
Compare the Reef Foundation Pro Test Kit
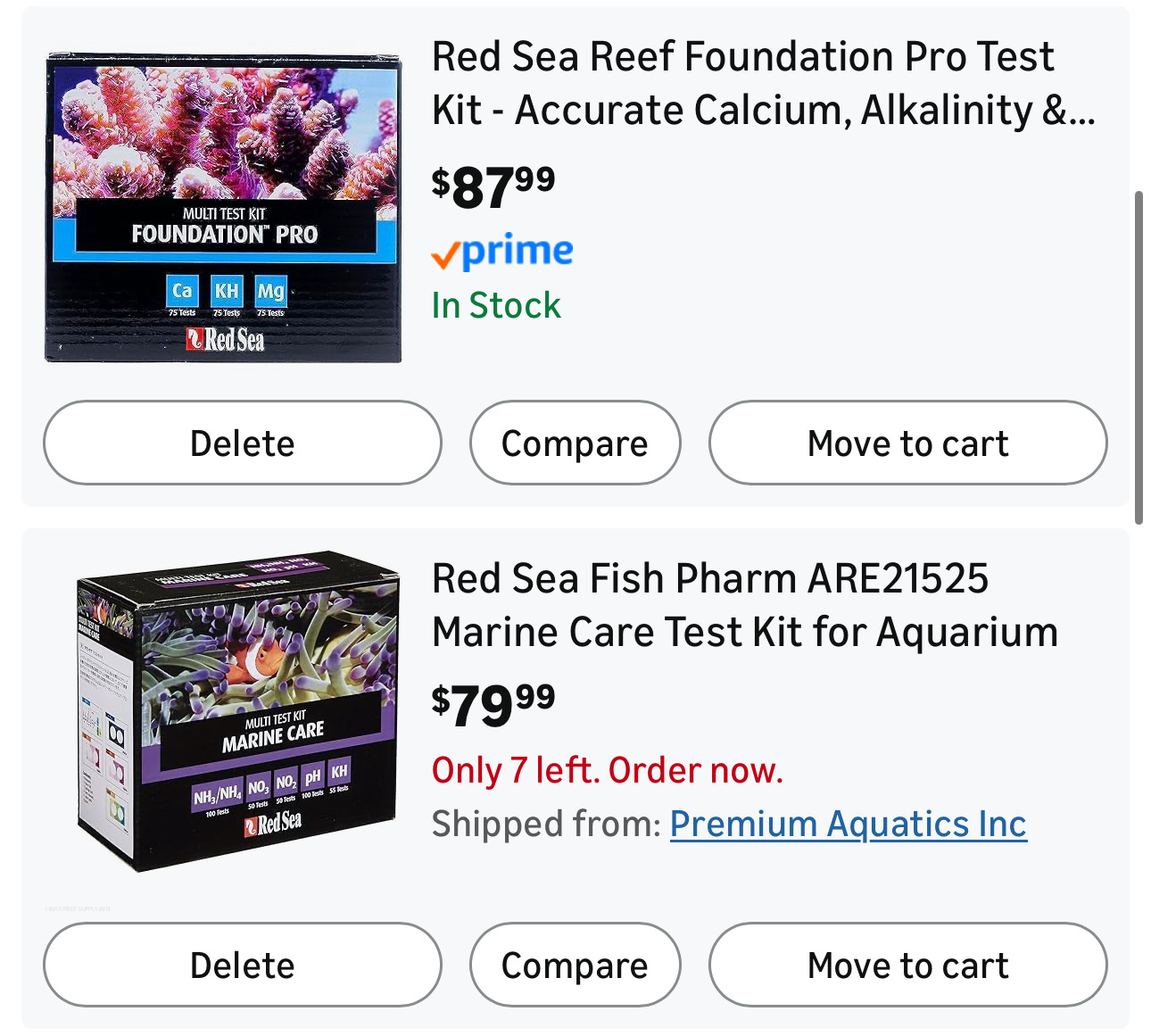(575, 443)
